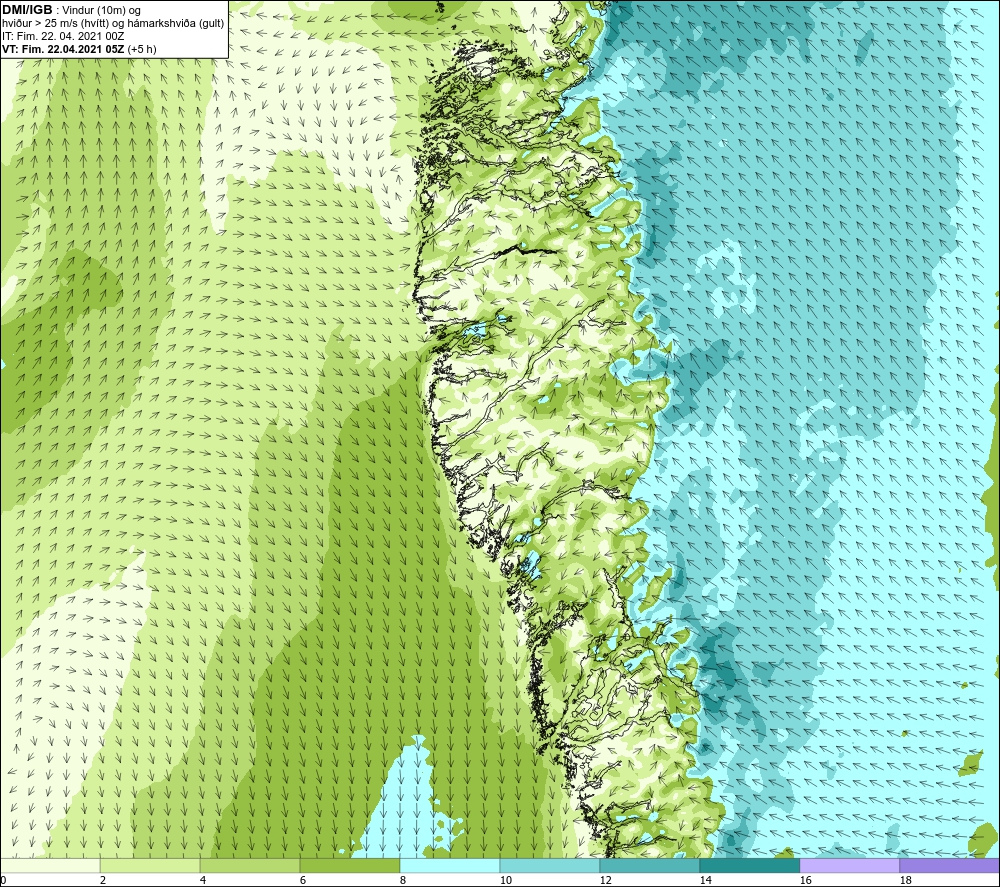The image size is (1000, 887).
Task: Click the 12–14 m/s teal legend swatch
Action: 649,865
